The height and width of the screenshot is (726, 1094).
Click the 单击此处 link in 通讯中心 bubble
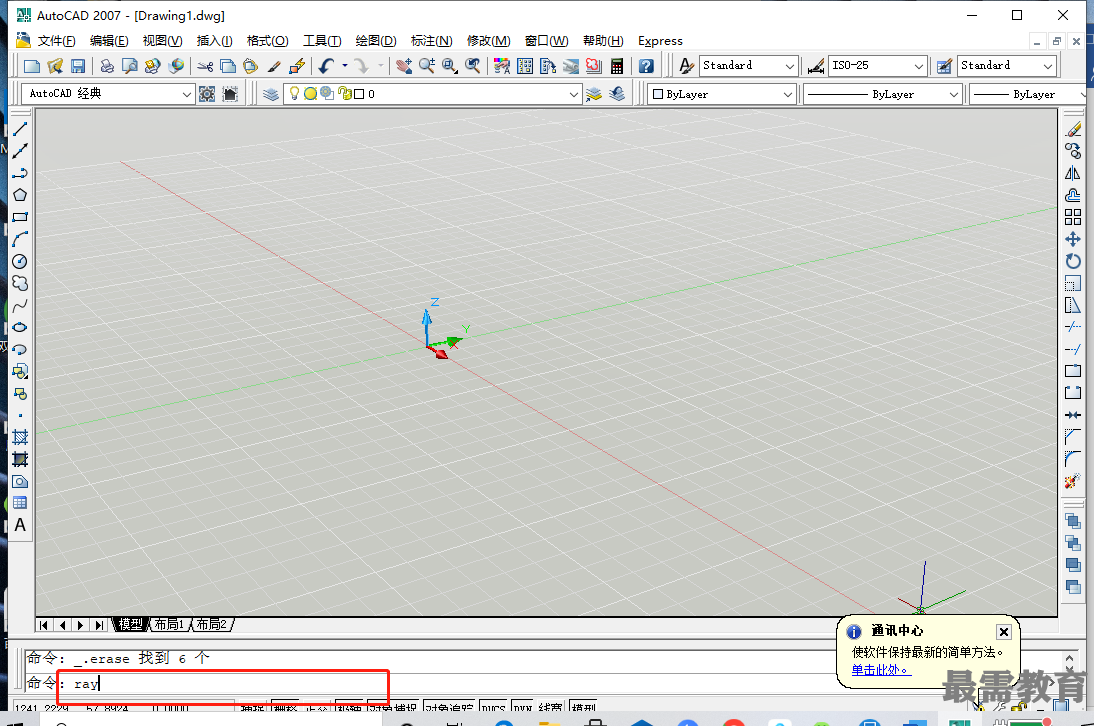pos(881,670)
